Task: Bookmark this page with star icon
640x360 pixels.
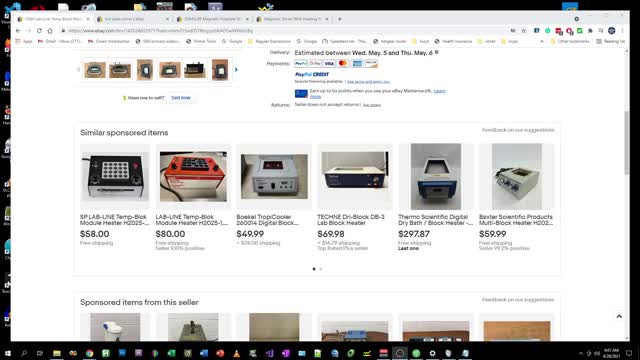Action: [x=524, y=31]
